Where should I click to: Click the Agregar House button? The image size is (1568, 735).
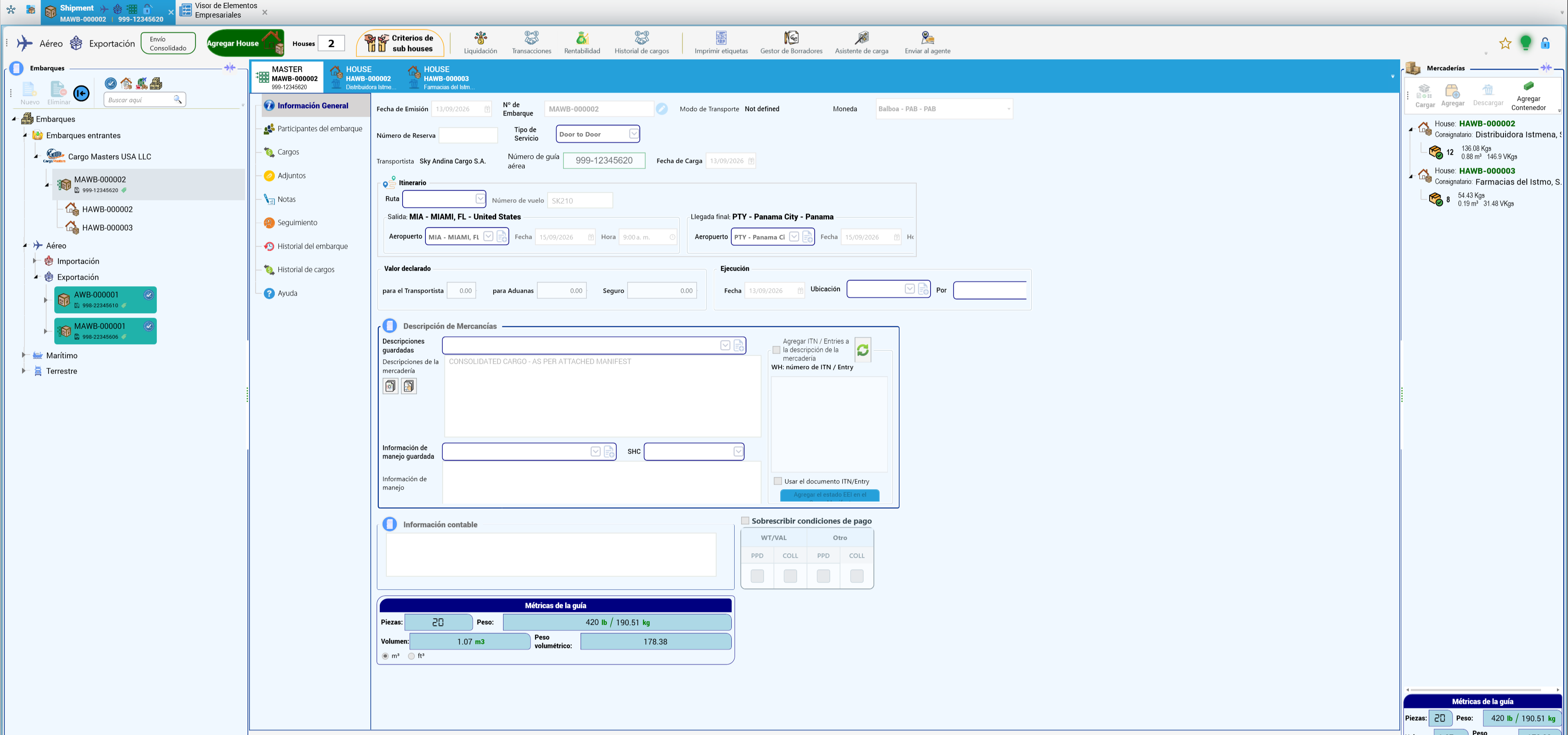click(245, 43)
